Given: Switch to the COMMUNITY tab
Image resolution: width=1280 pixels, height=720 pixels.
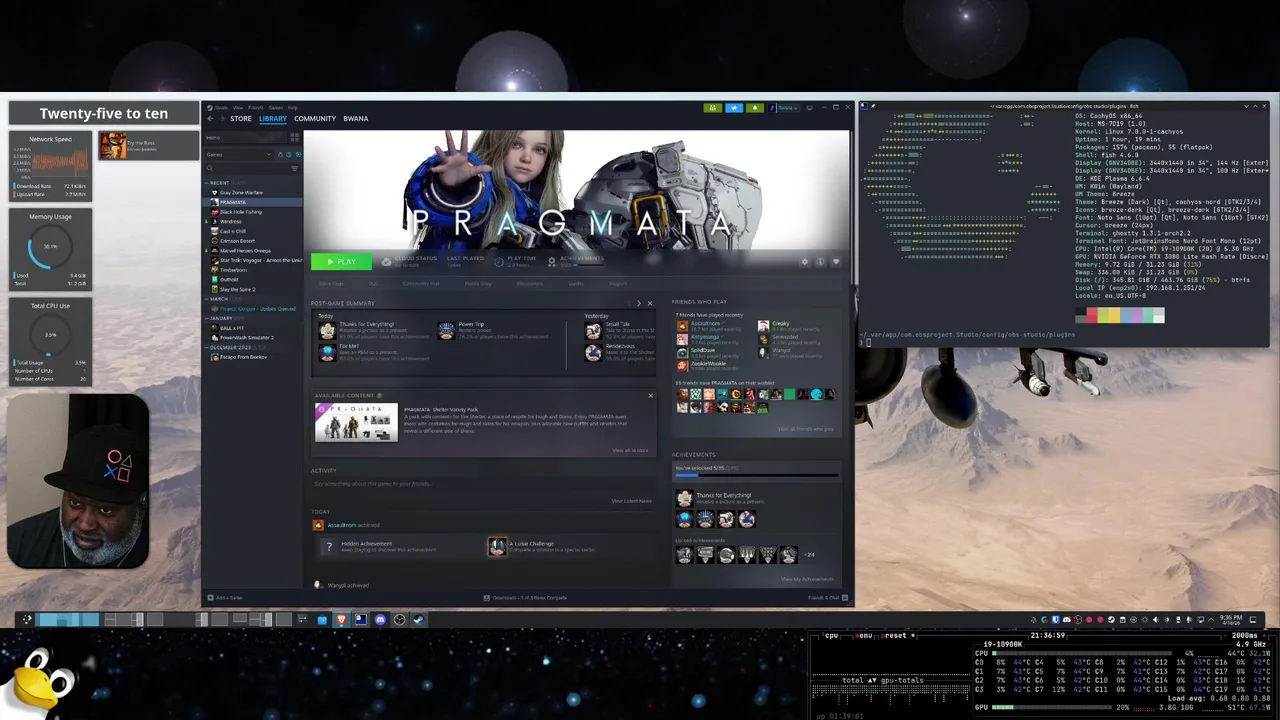Looking at the screenshot, I should 315,119.
